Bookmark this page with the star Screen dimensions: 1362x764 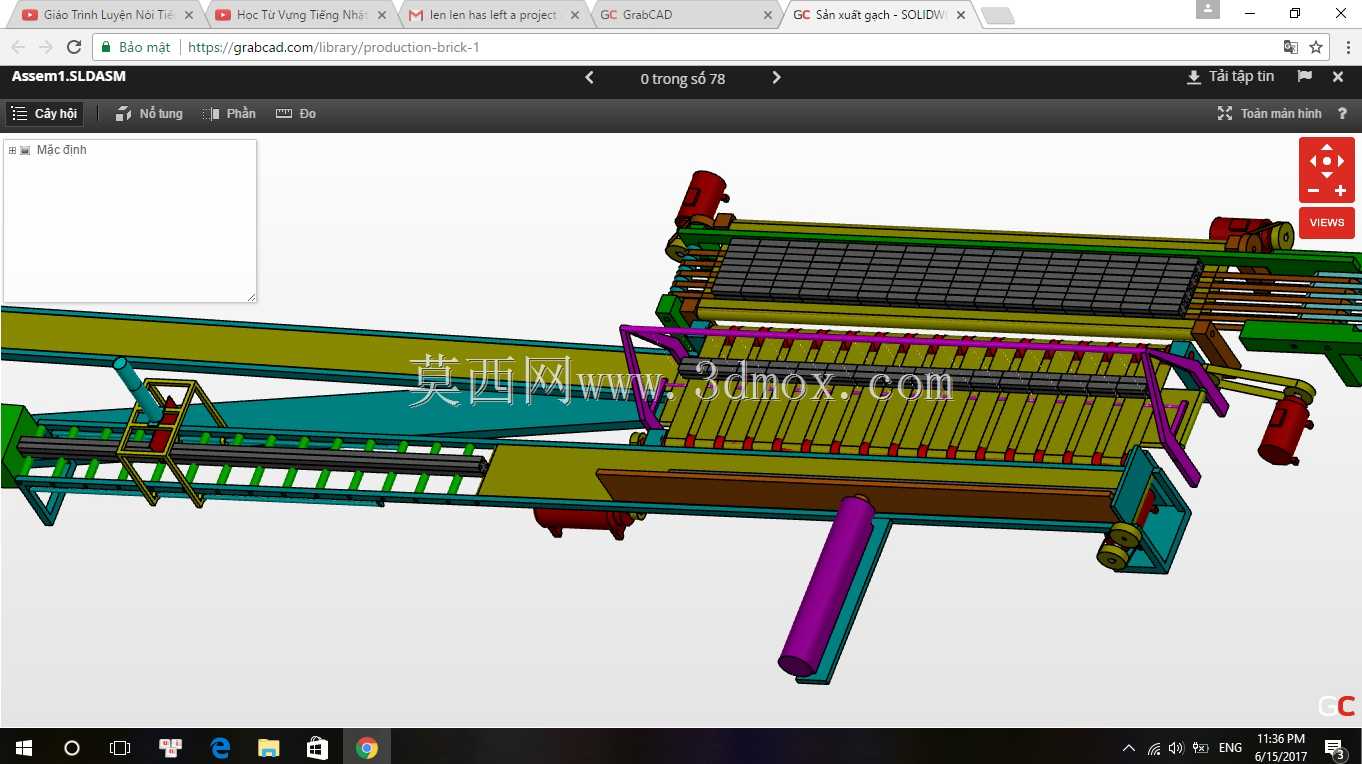pos(1316,47)
